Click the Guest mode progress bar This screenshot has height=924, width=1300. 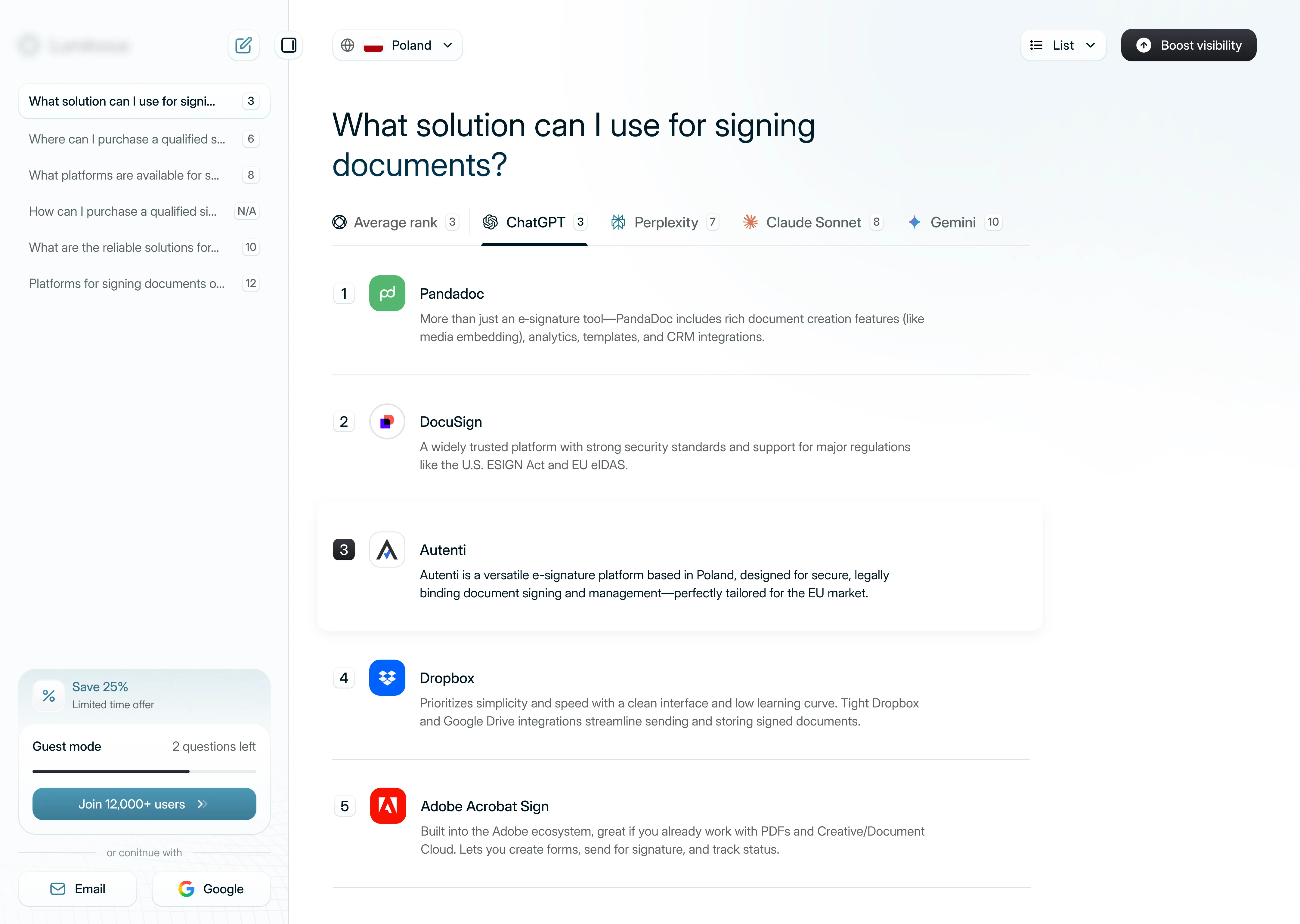tap(144, 772)
